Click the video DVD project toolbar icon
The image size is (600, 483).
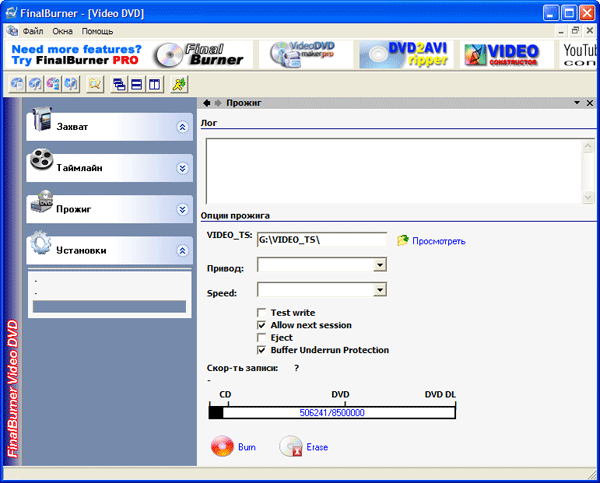53,84
